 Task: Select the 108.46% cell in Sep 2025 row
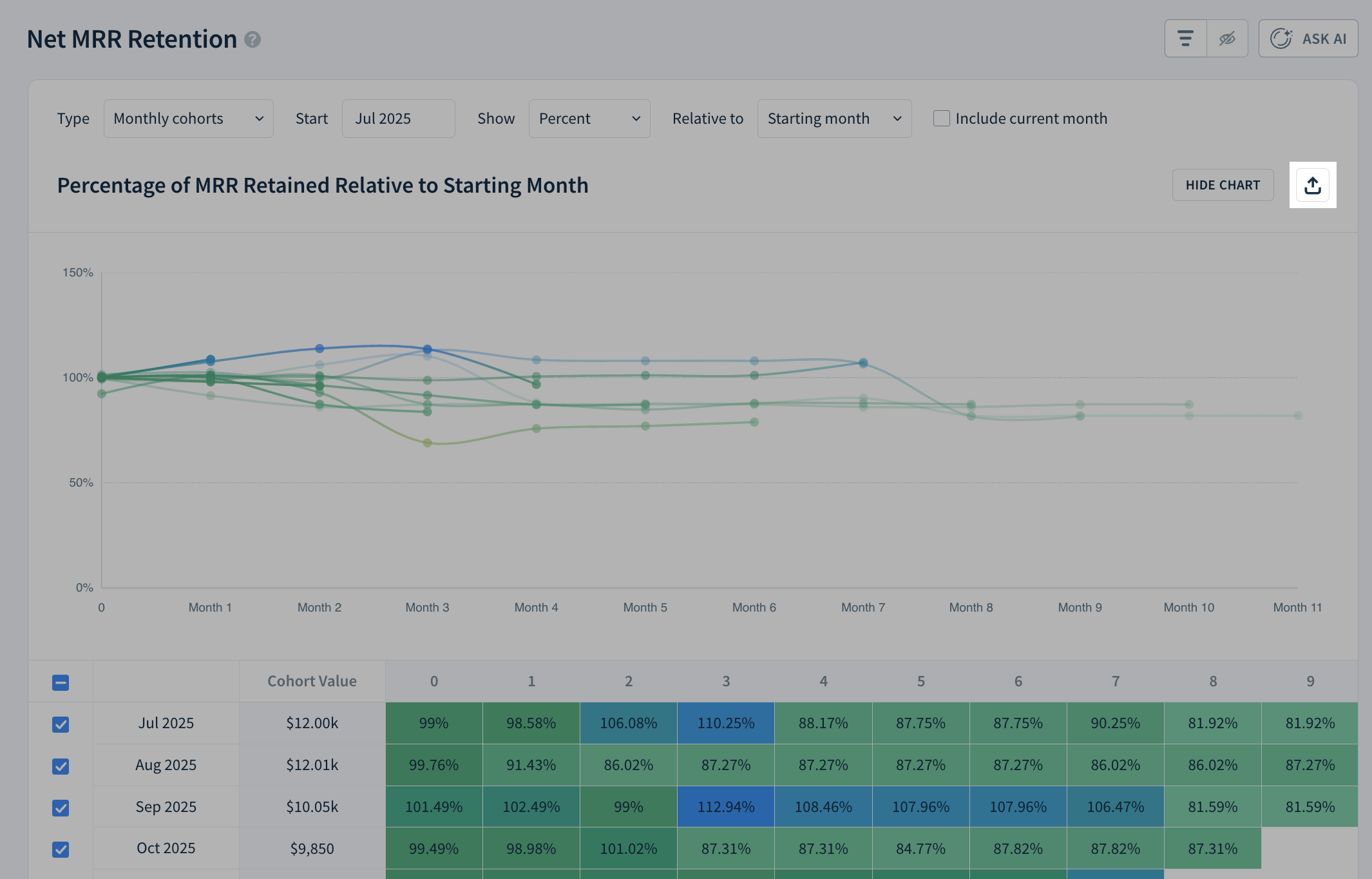[x=823, y=807]
